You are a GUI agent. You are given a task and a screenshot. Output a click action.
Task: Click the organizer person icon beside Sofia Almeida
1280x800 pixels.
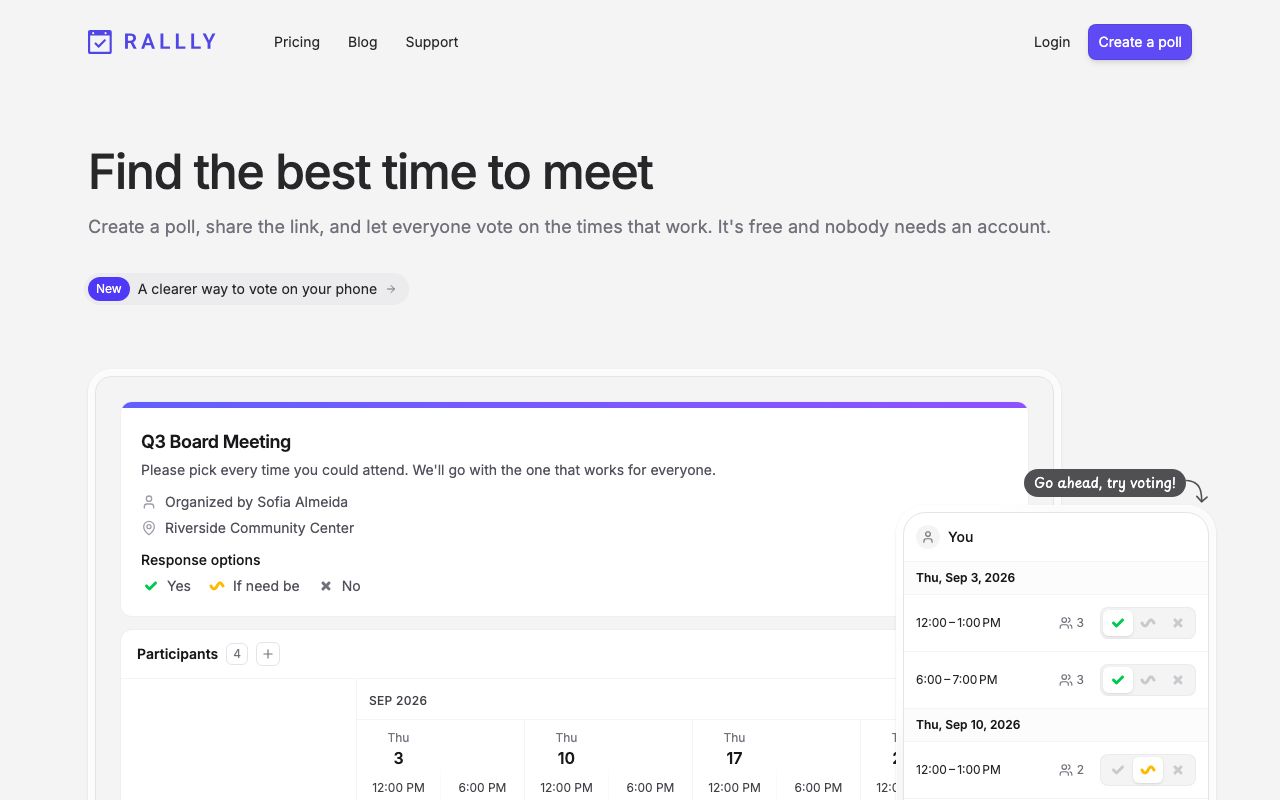click(149, 502)
